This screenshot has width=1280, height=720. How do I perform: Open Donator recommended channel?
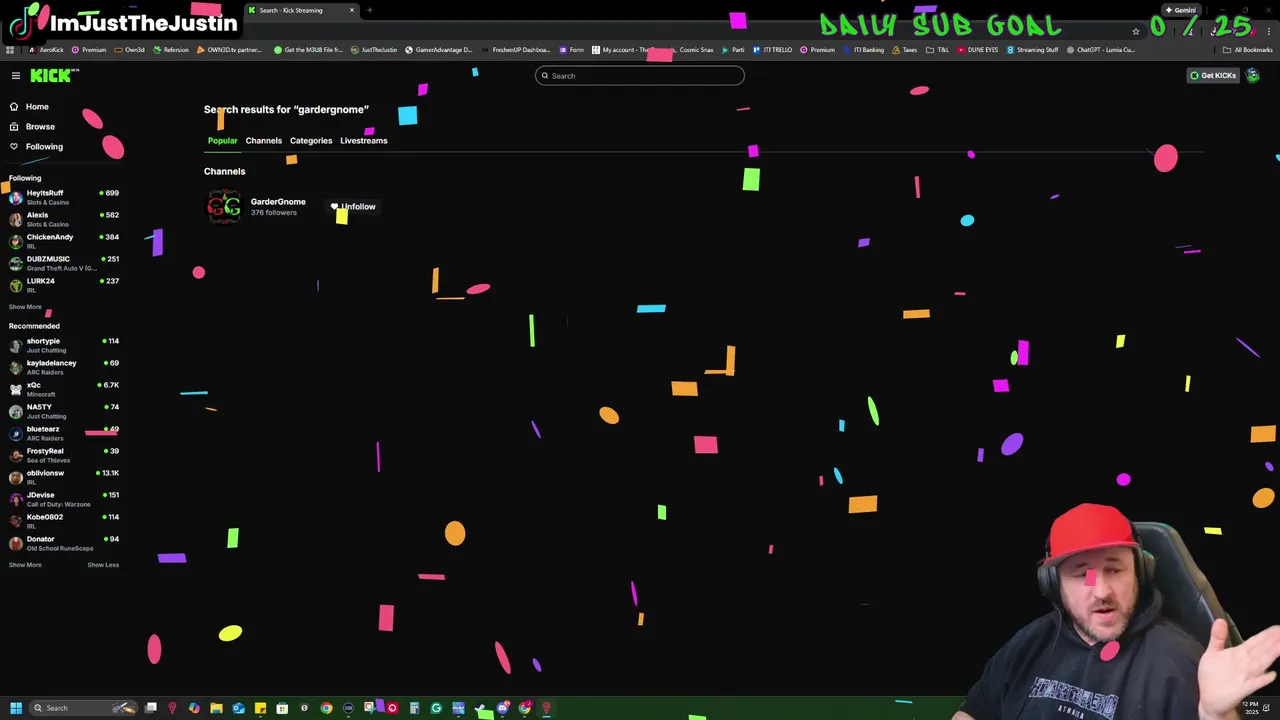coord(62,543)
